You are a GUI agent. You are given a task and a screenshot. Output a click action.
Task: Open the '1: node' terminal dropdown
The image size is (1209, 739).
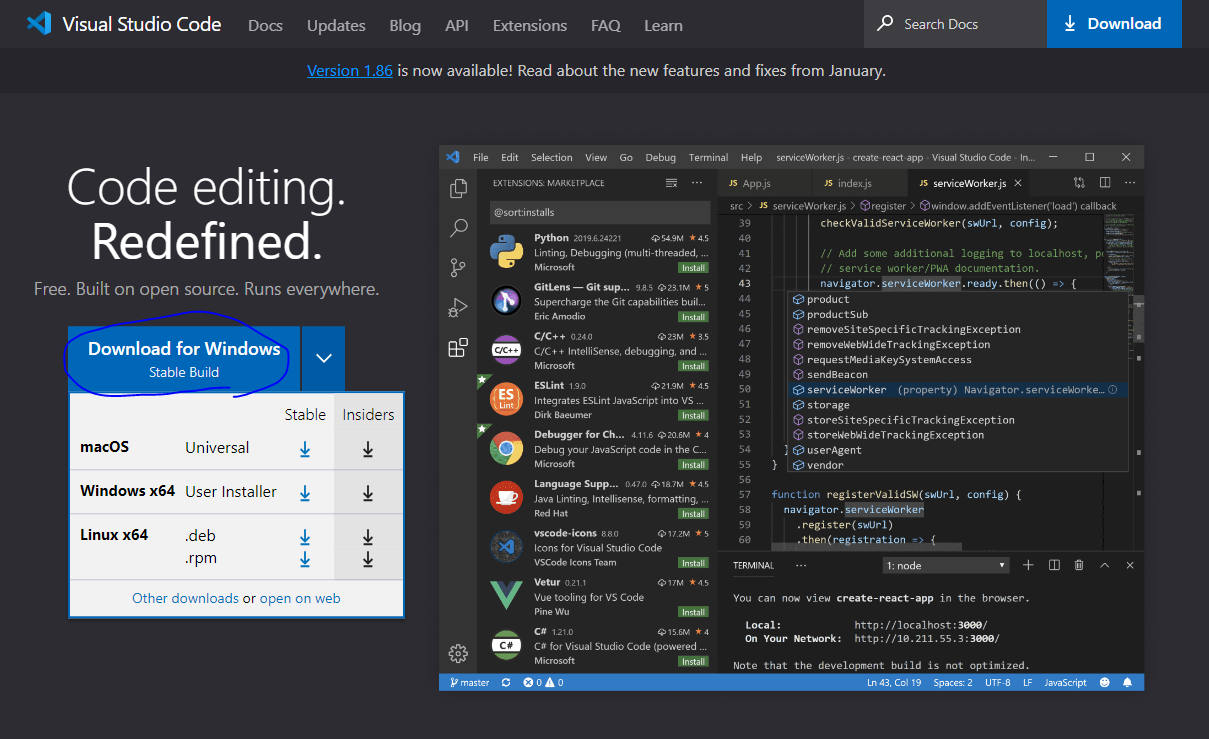947,565
